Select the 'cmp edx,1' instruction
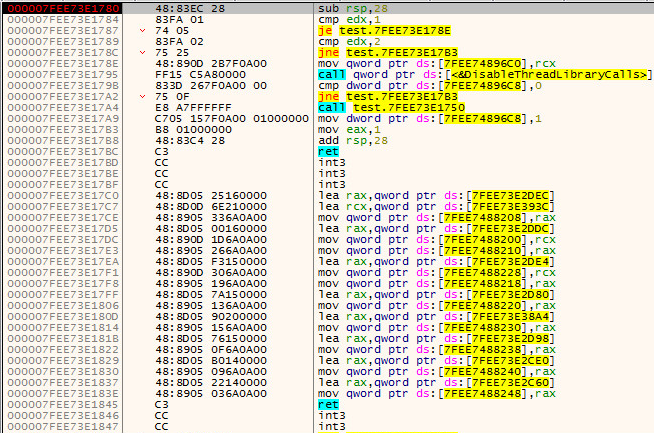 click(350, 20)
